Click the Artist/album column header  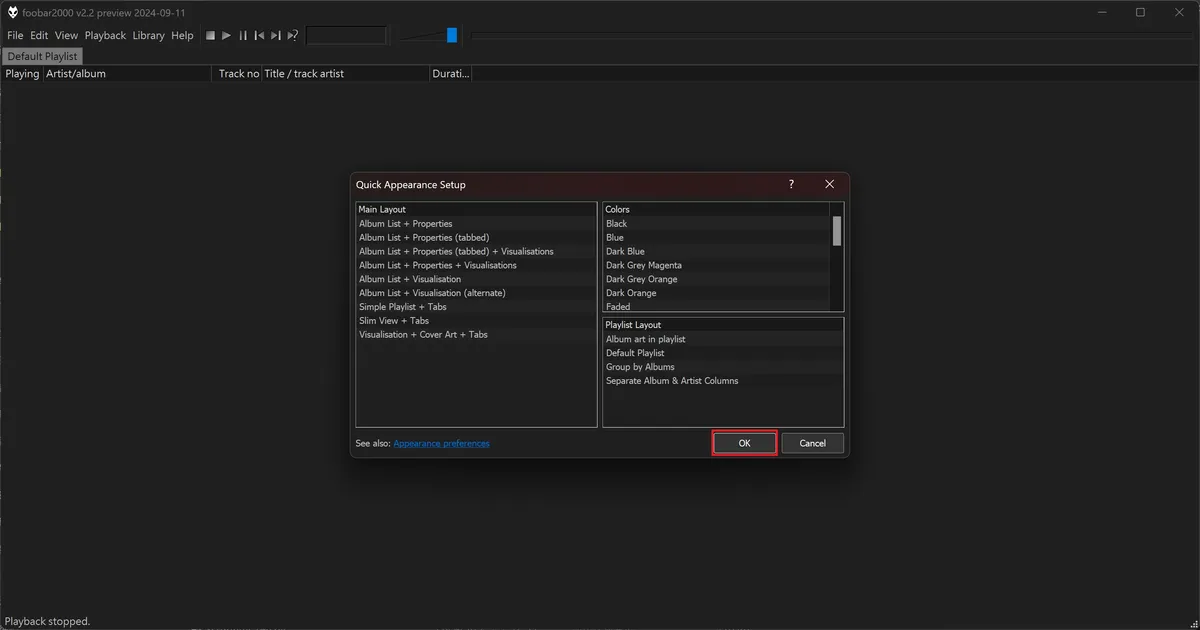(129, 73)
